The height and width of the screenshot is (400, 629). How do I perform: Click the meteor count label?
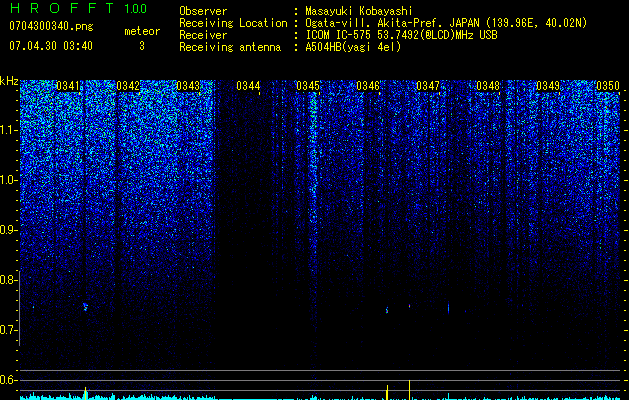click(142, 31)
